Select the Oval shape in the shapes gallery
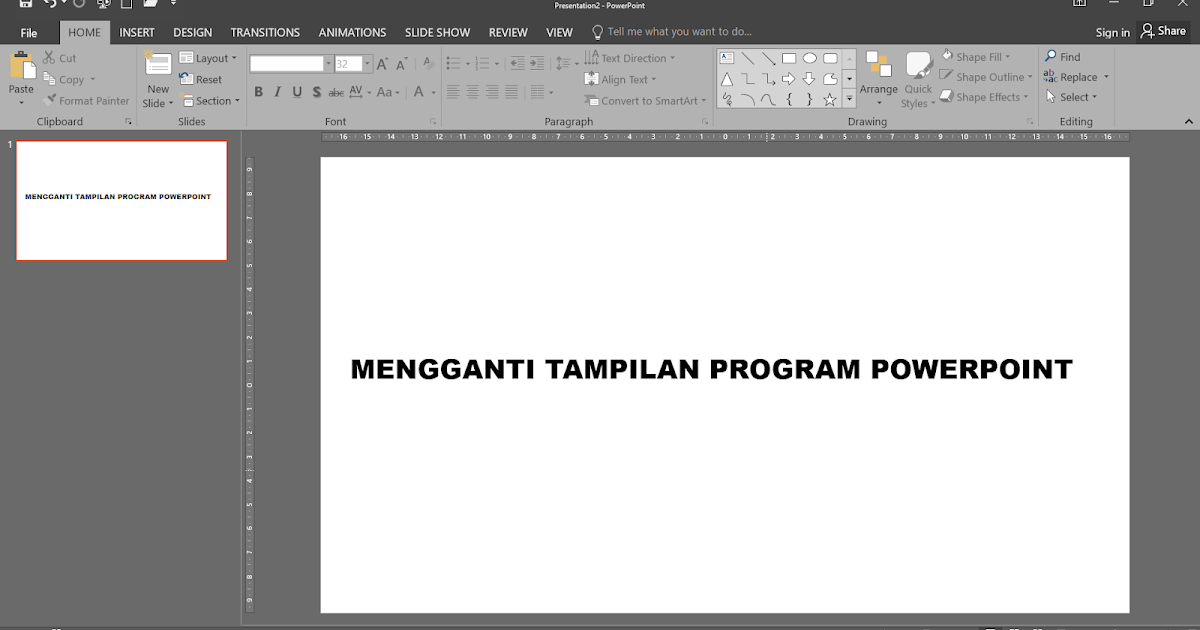Screen dimensions: 1200x630 tap(809, 57)
